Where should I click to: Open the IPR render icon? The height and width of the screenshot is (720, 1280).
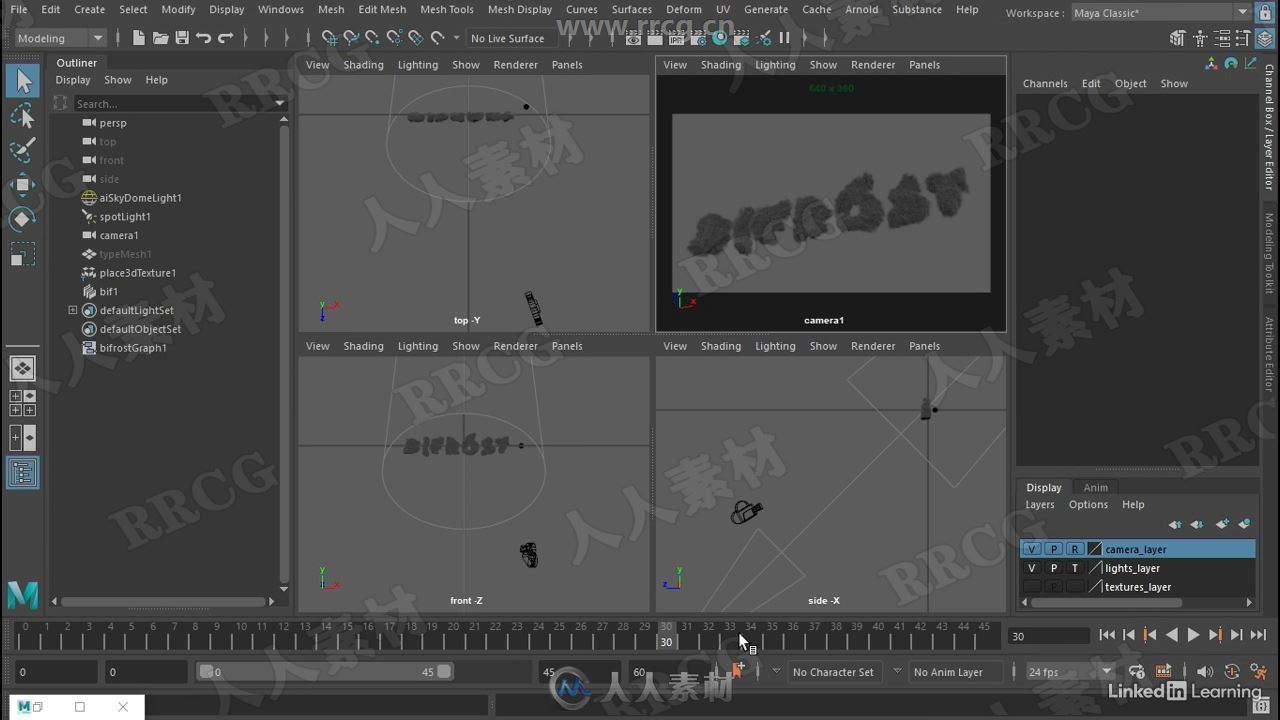click(x=676, y=38)
